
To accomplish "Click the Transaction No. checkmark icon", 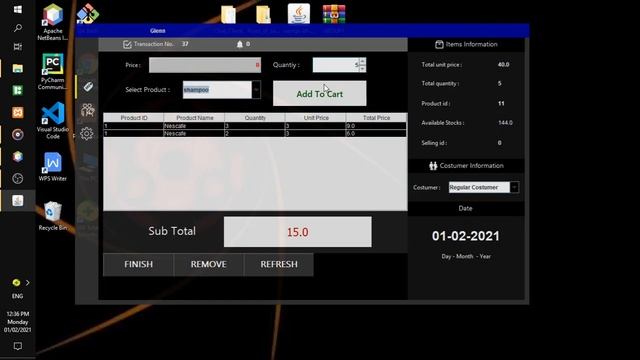I will tap(127, 44).
